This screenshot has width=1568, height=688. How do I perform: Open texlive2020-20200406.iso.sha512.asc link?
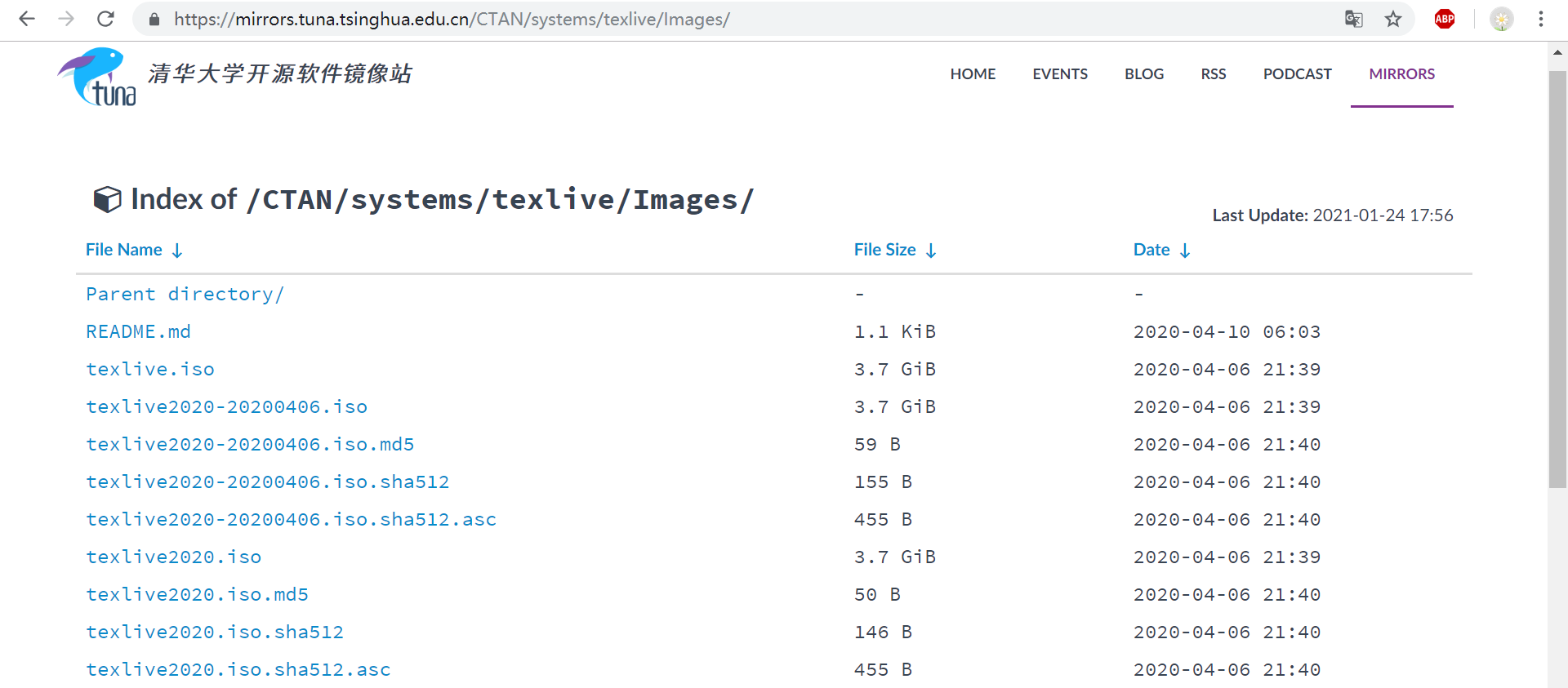click(x=292, y=519)
